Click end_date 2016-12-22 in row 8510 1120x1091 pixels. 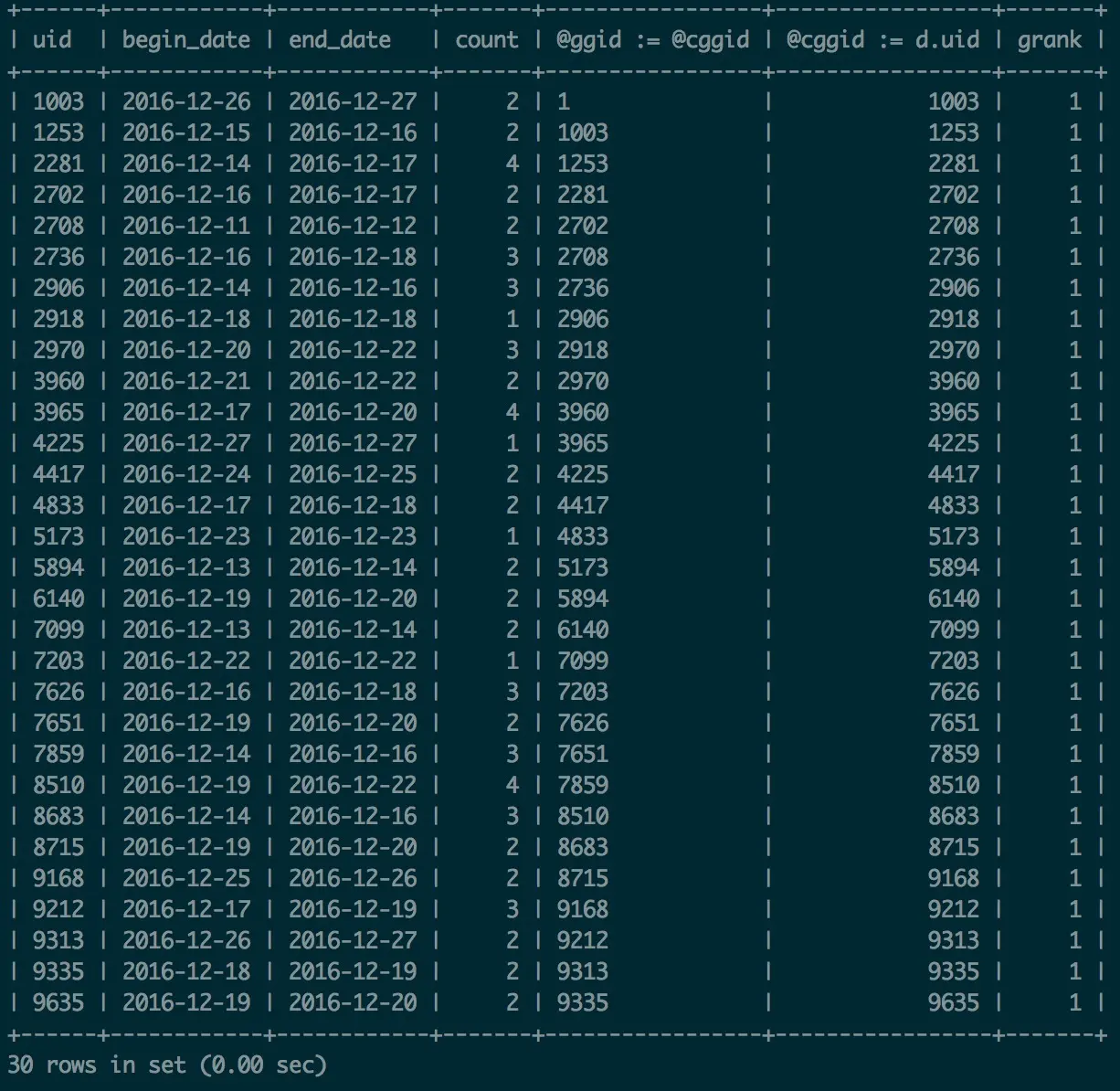click(353, 785)
